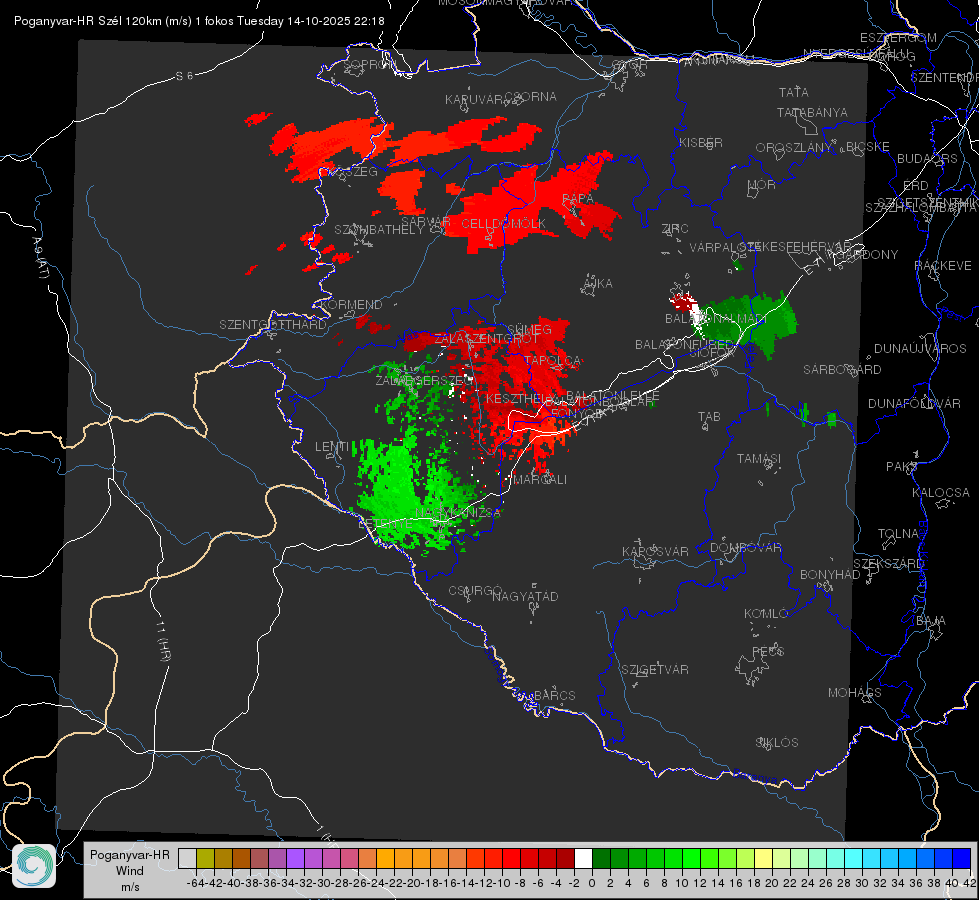Viewport: 979px width, 900px height.
Task: Click the BONYHAD city label
Action: click(x=830, y=575)
